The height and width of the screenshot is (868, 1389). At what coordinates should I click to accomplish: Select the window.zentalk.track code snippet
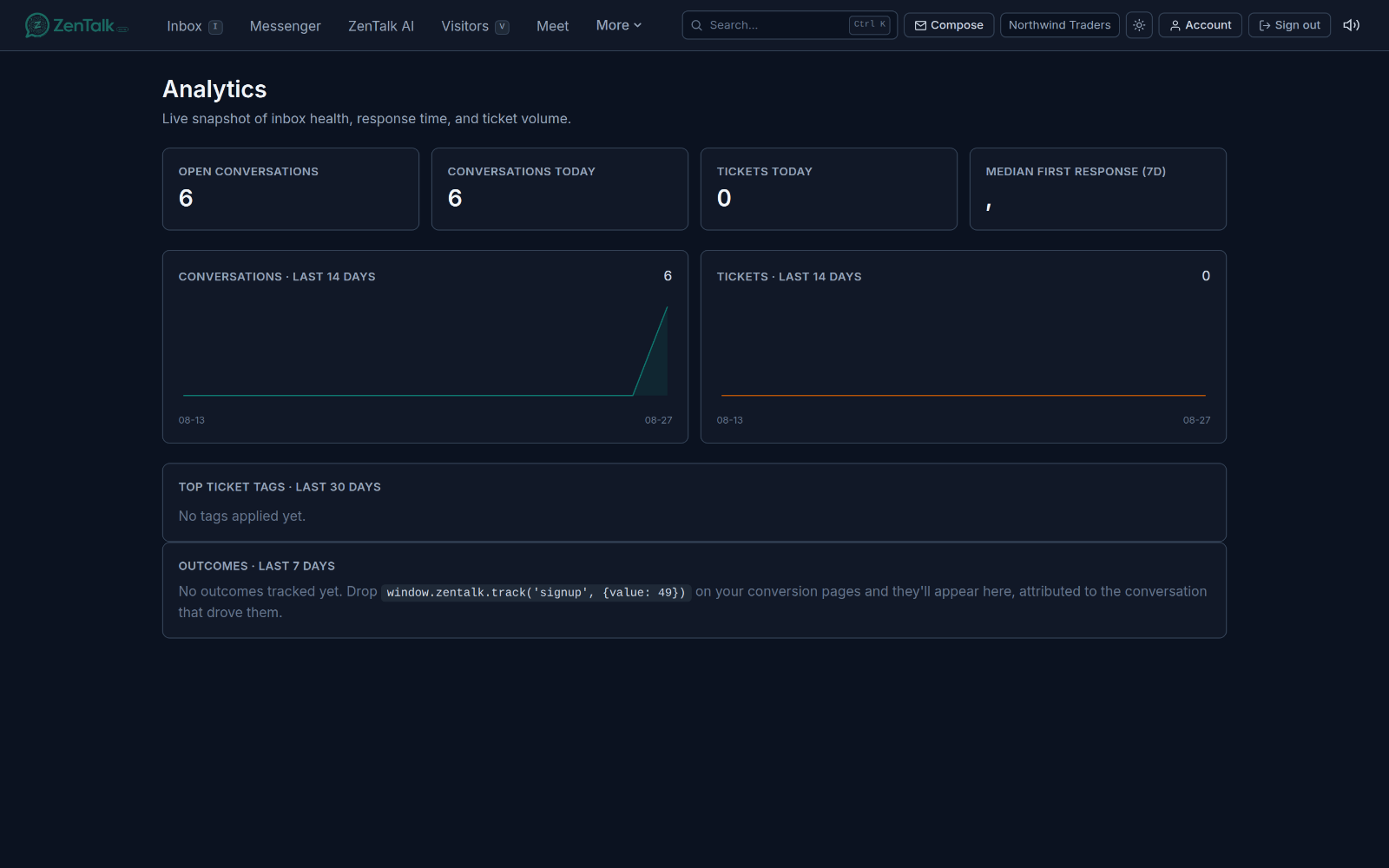pos(536,592)
